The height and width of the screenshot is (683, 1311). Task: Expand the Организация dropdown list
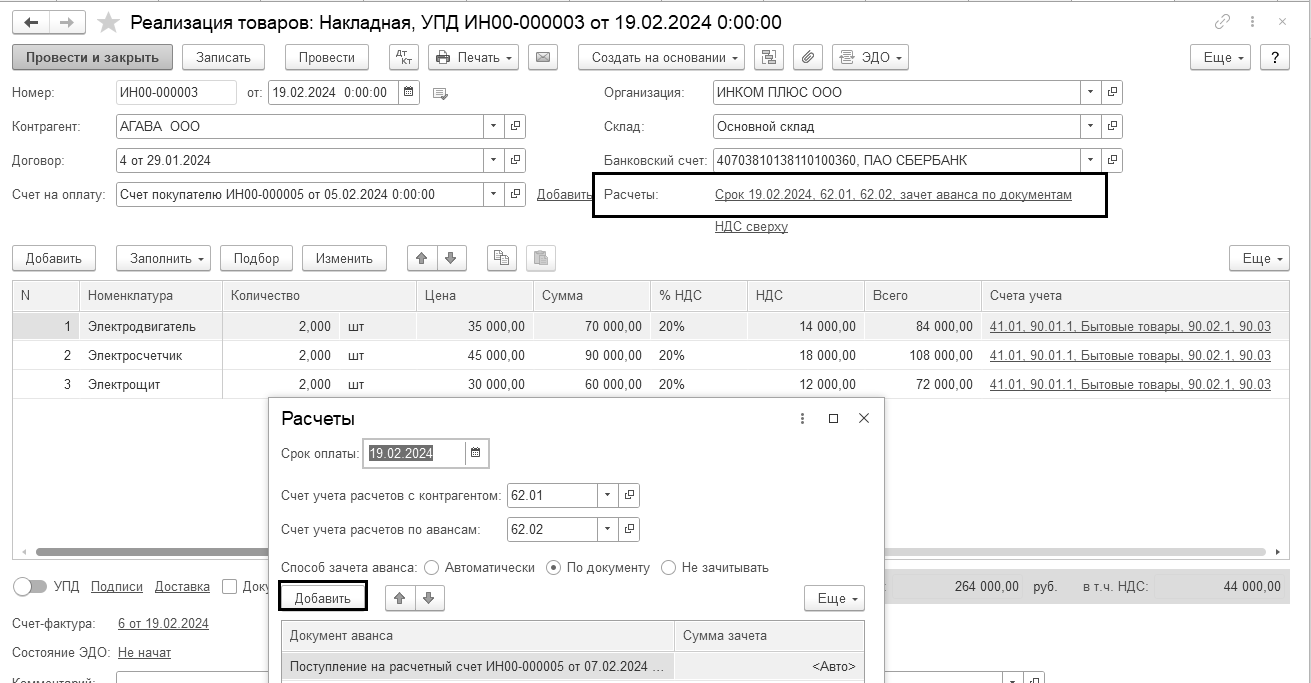tap(1089, 92)
